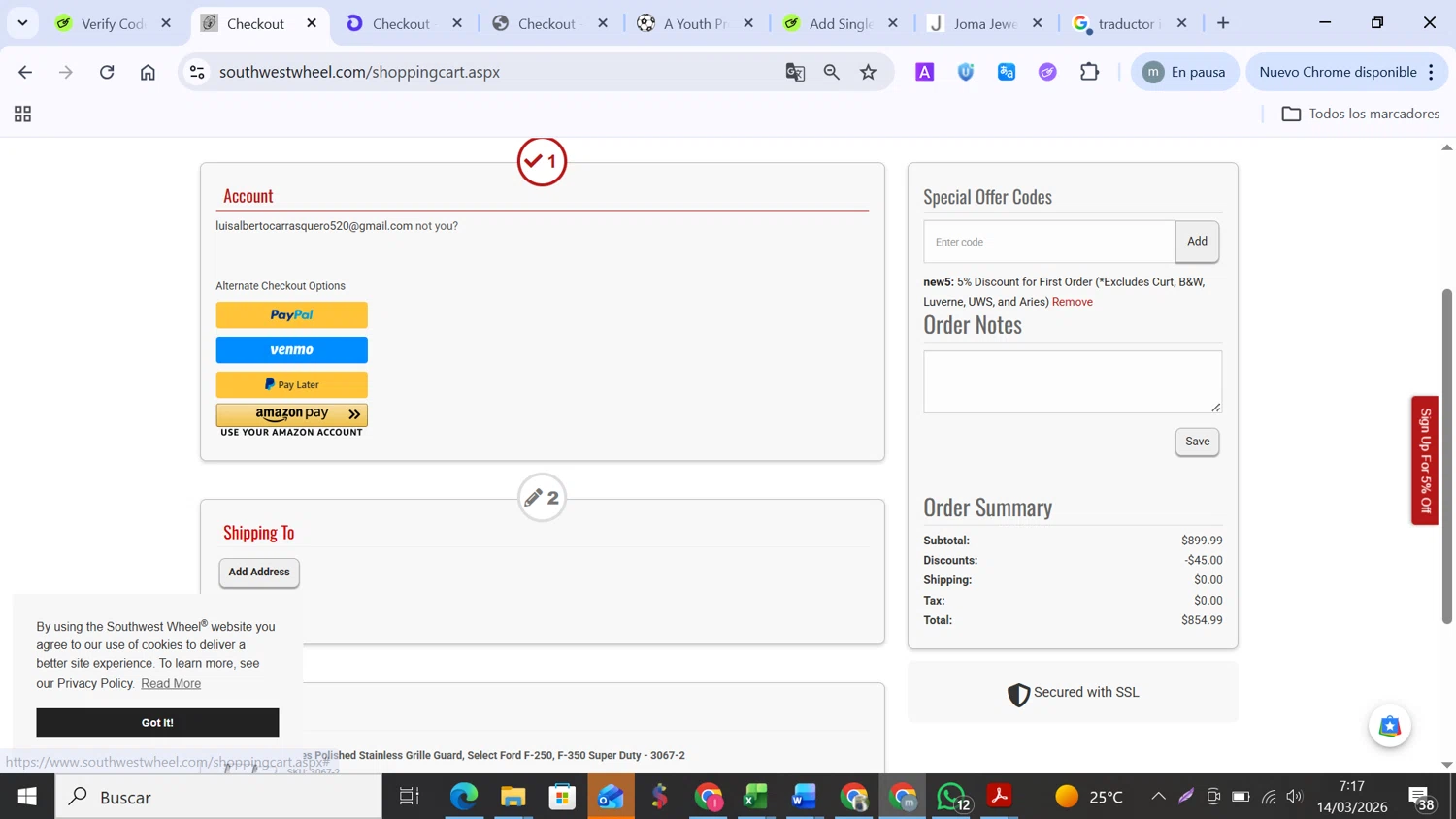
Task: Open the volume control in system tray
Action: pyautogui.click(x=1295, y=797)
